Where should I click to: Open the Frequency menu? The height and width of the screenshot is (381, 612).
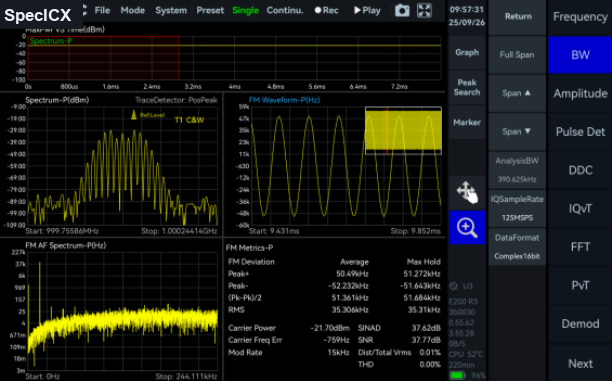tap(580, 17)
